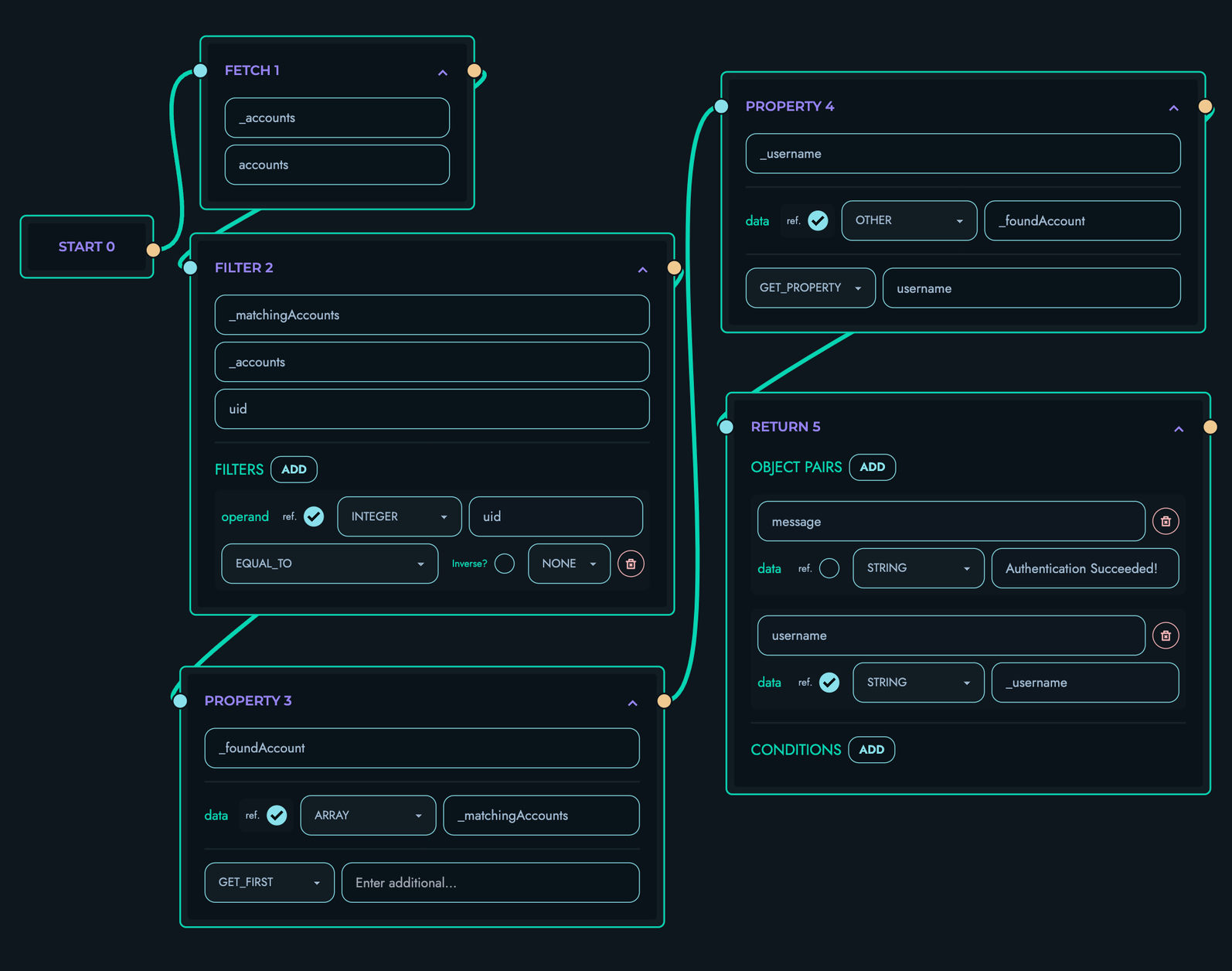Click FILTER 2 output connector dot
The image size is (1232, 971).
pyautogui.click(x=674, y=267)
